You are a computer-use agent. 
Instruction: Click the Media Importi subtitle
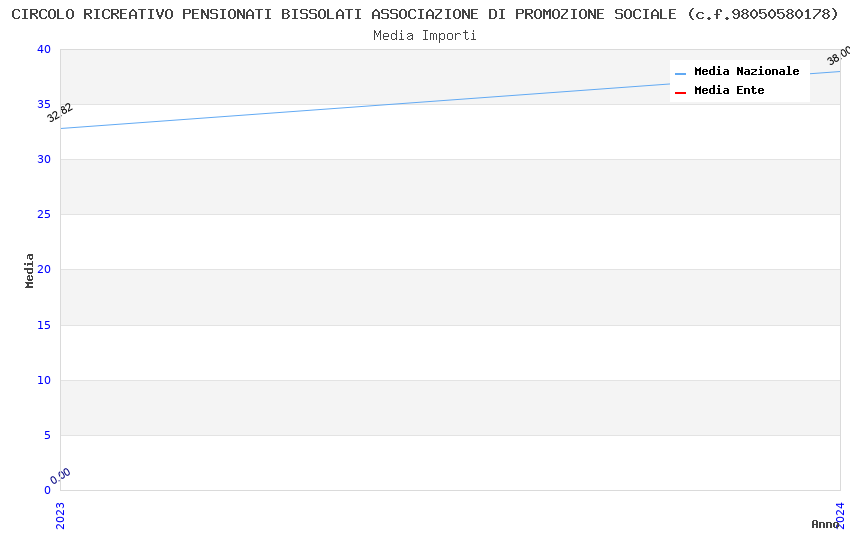click(425, 36)
